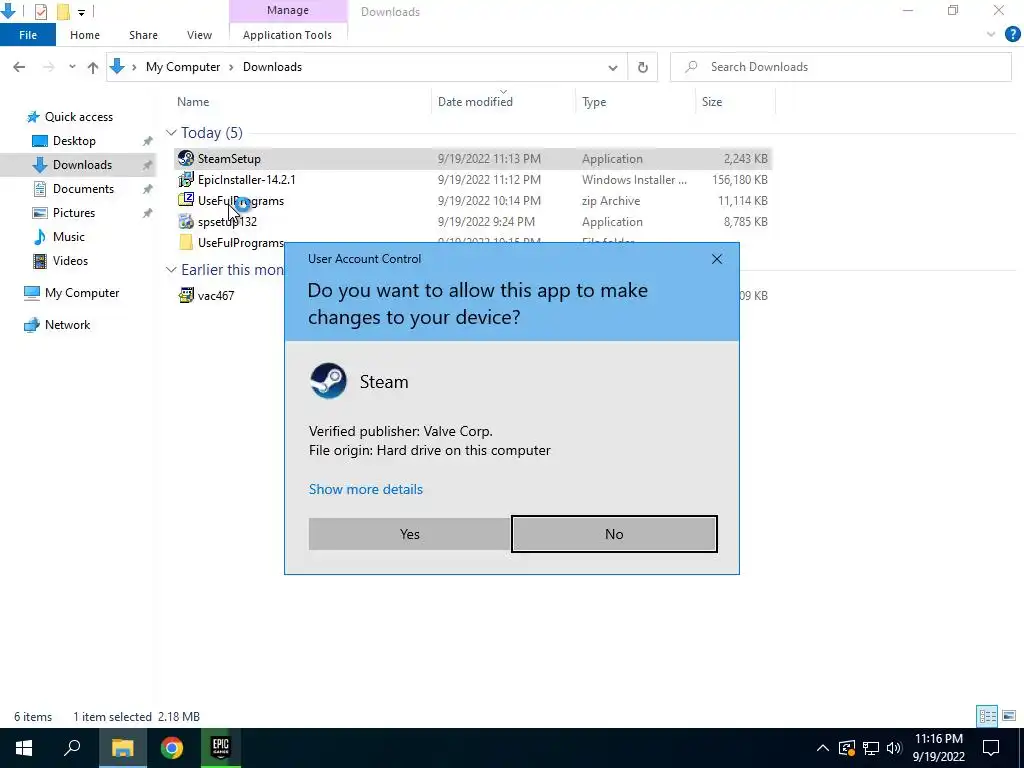Screen dimensions: 1024x768
Task: Sort by Type column header
Action: (594, 102)
